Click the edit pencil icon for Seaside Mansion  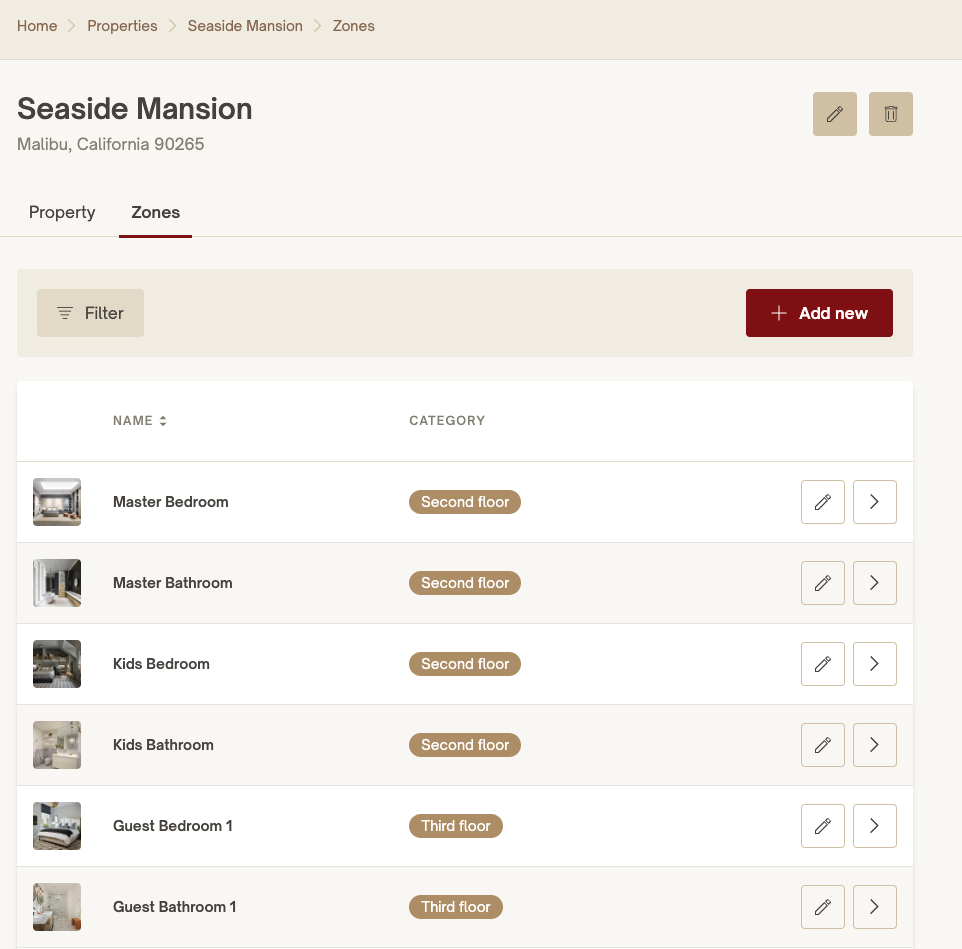[834, 114]
